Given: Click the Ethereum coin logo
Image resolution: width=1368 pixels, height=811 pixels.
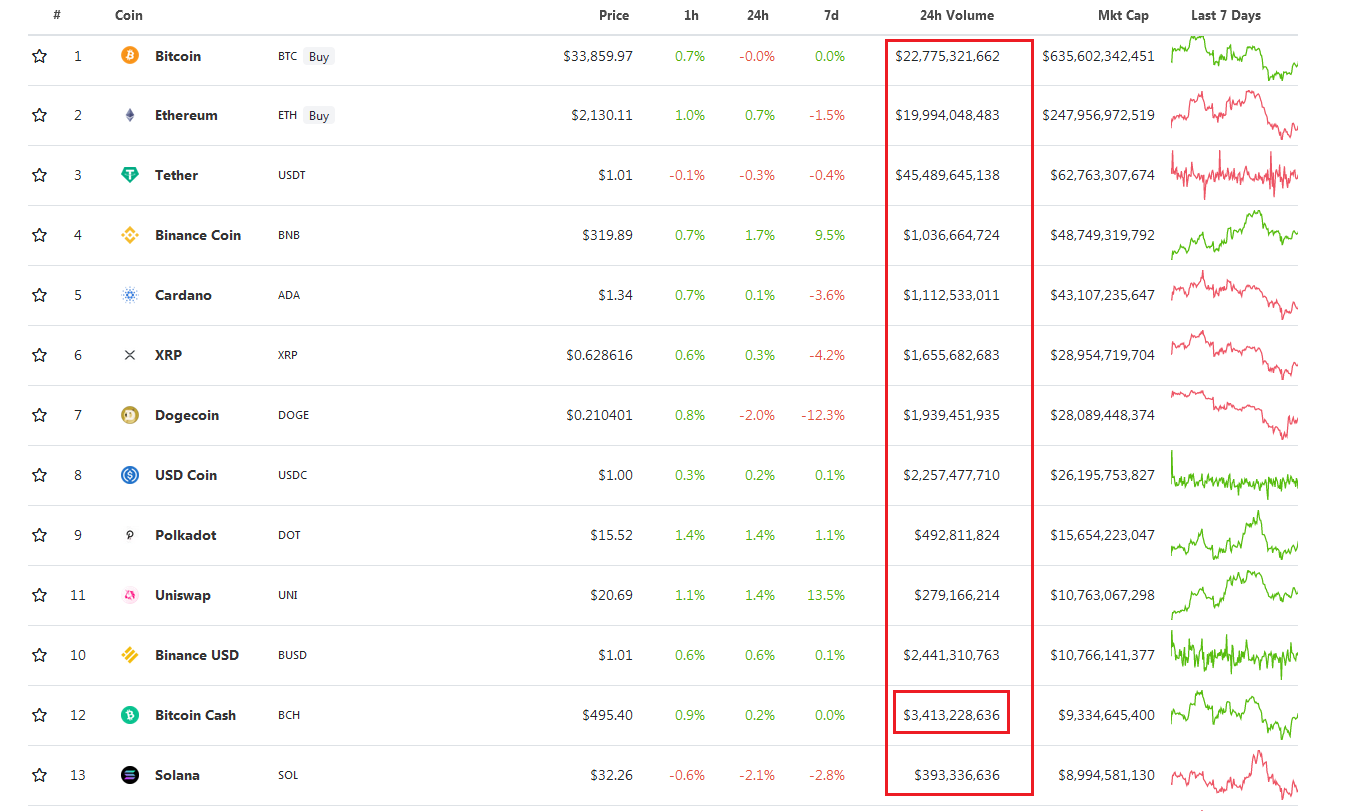Looking at the screenshot, I should tap(130, 116).
